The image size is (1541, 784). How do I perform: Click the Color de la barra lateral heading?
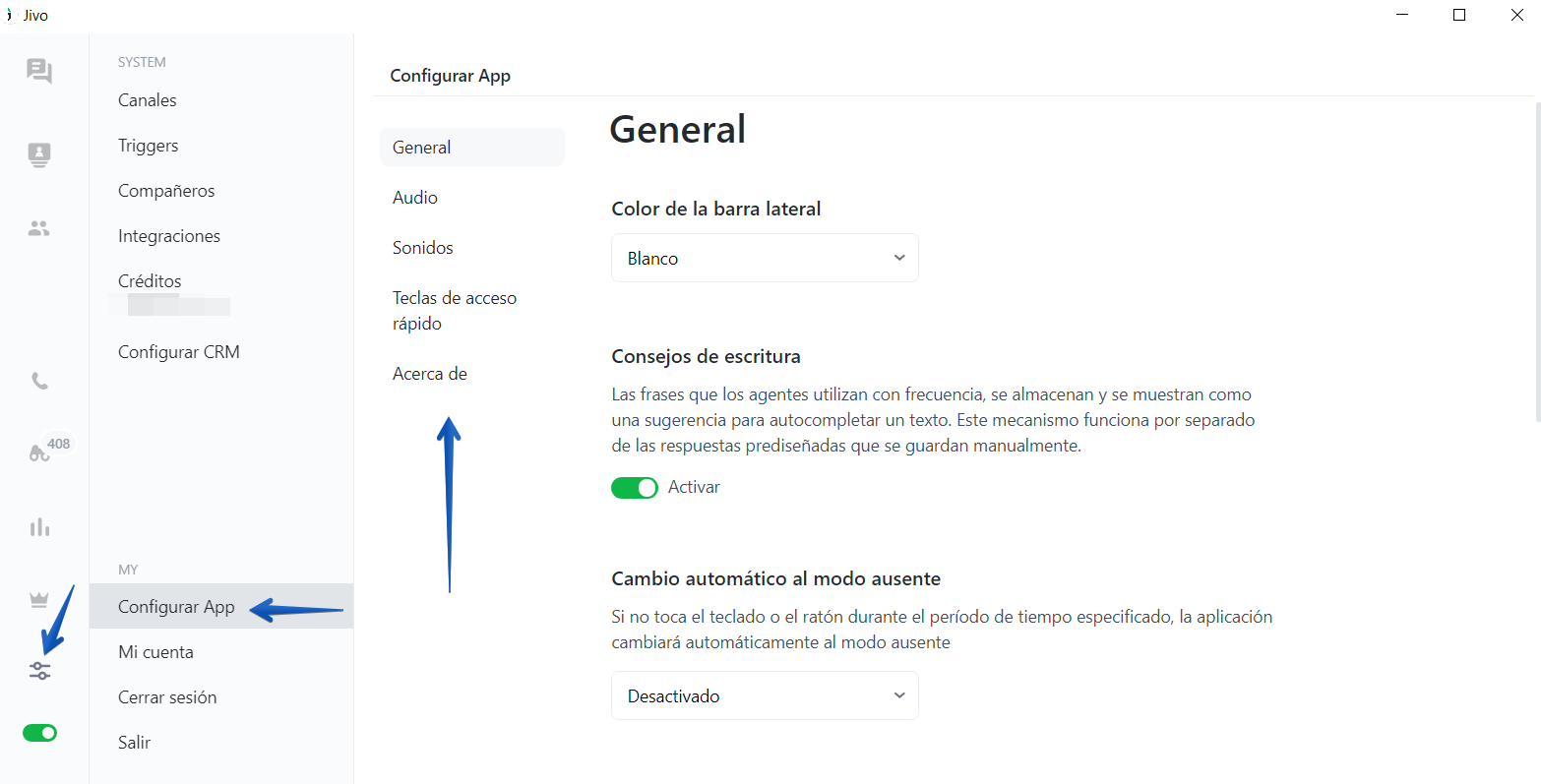click(x=716, y=209)
